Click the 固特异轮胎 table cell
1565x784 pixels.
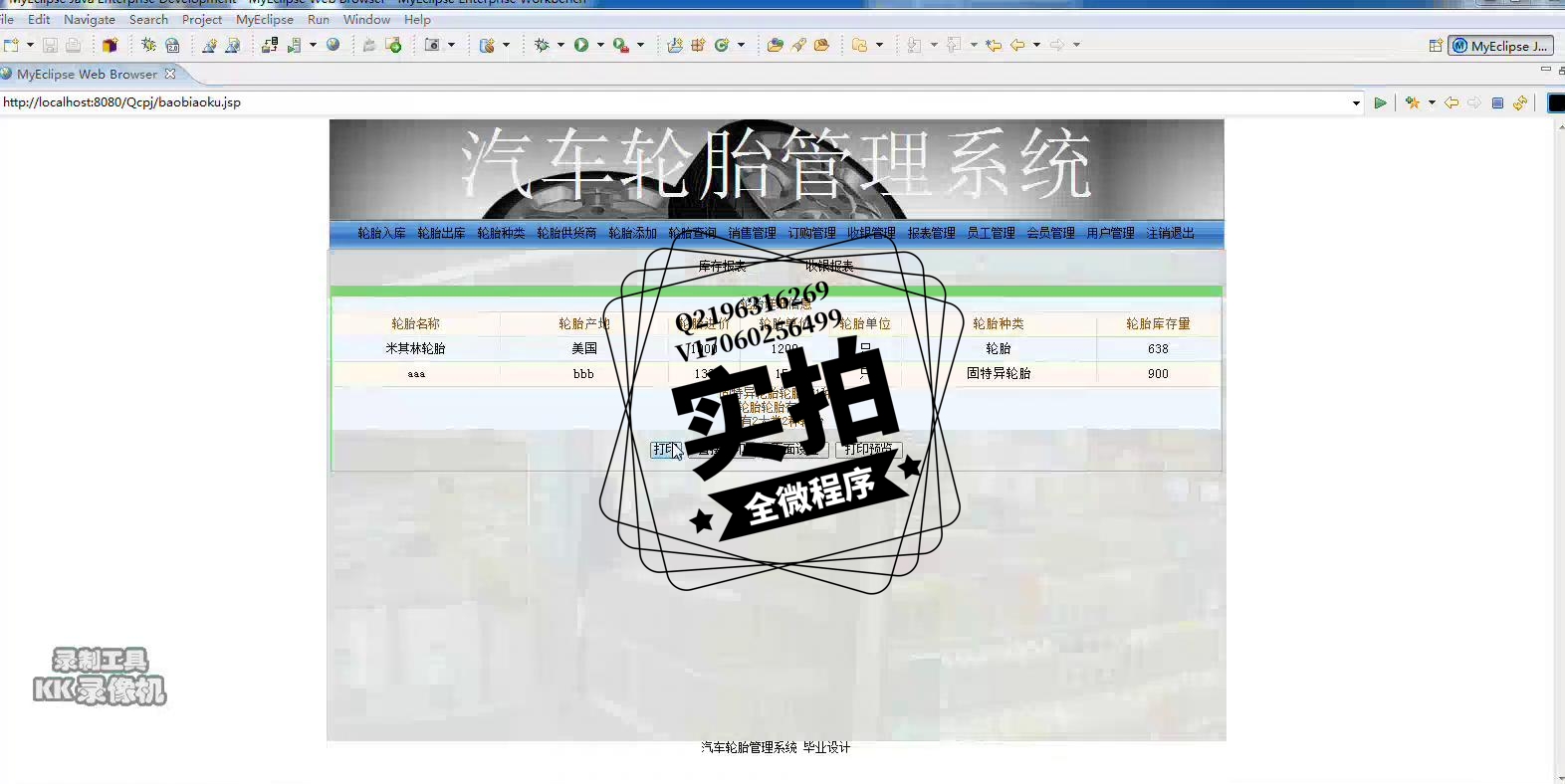click(999, 373)
